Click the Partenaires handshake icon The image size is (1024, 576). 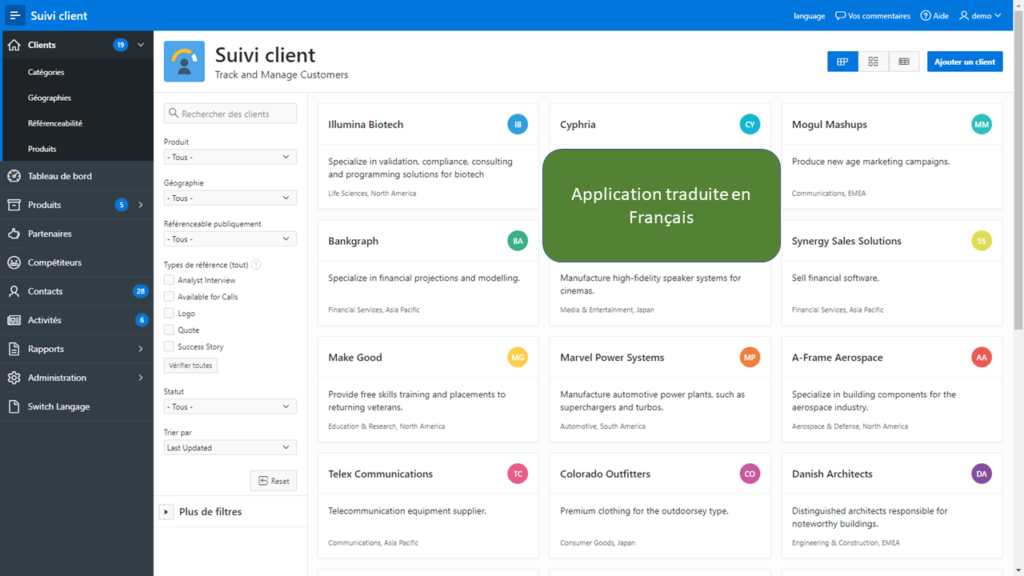pyautogui.click(x=14, y=234)
